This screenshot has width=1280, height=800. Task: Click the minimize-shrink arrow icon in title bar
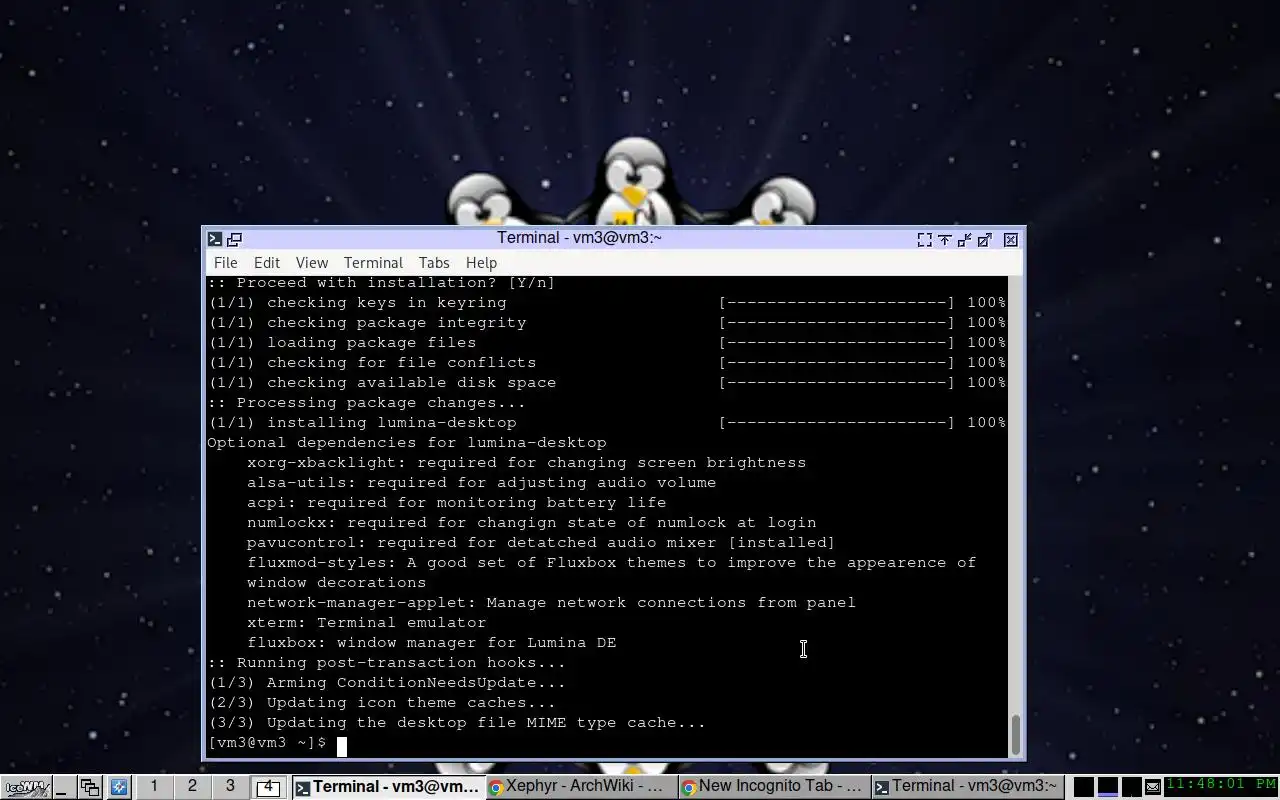[x=964, y=240]
